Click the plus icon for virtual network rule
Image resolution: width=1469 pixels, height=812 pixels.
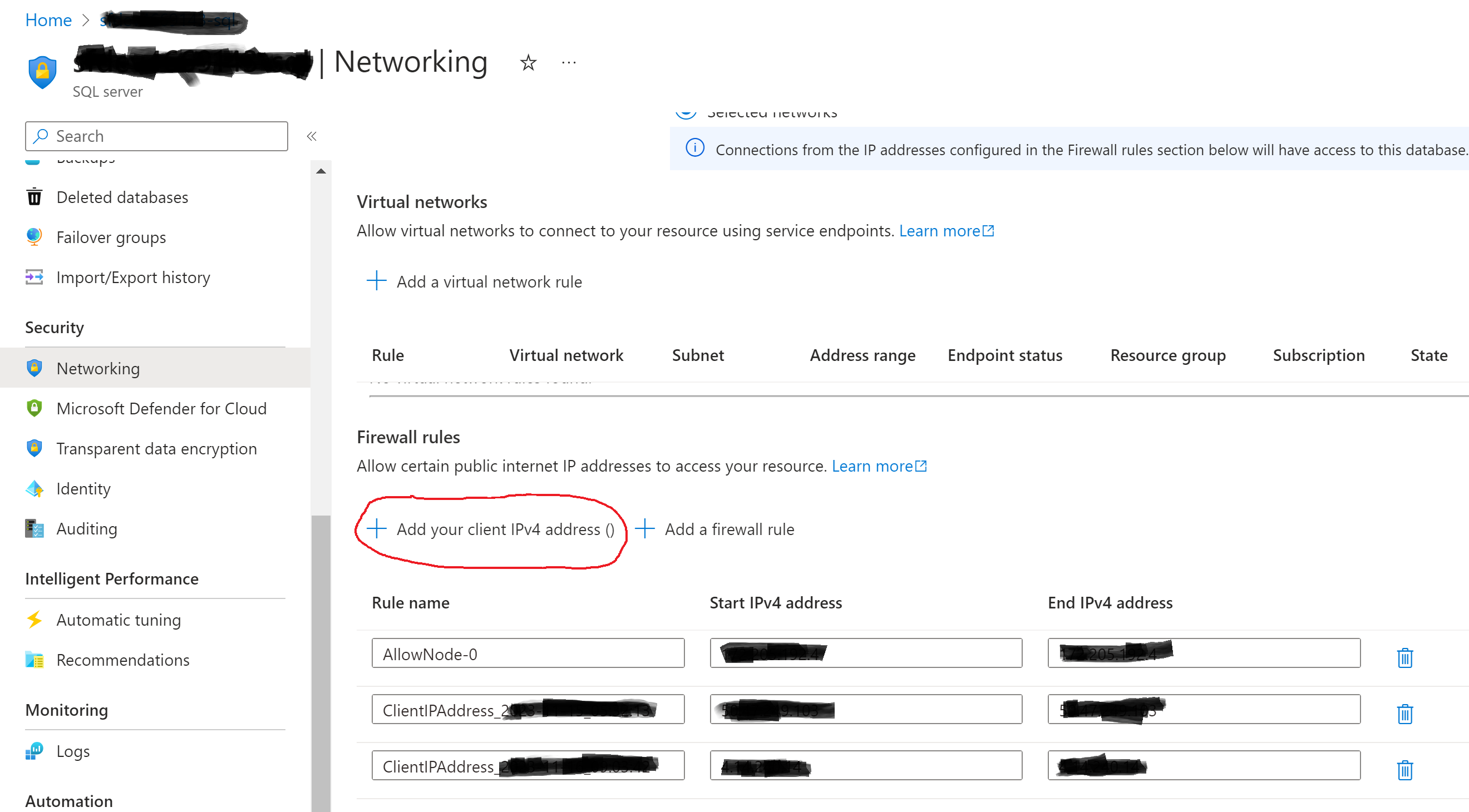pyautogui.click(x=376, y=280)
